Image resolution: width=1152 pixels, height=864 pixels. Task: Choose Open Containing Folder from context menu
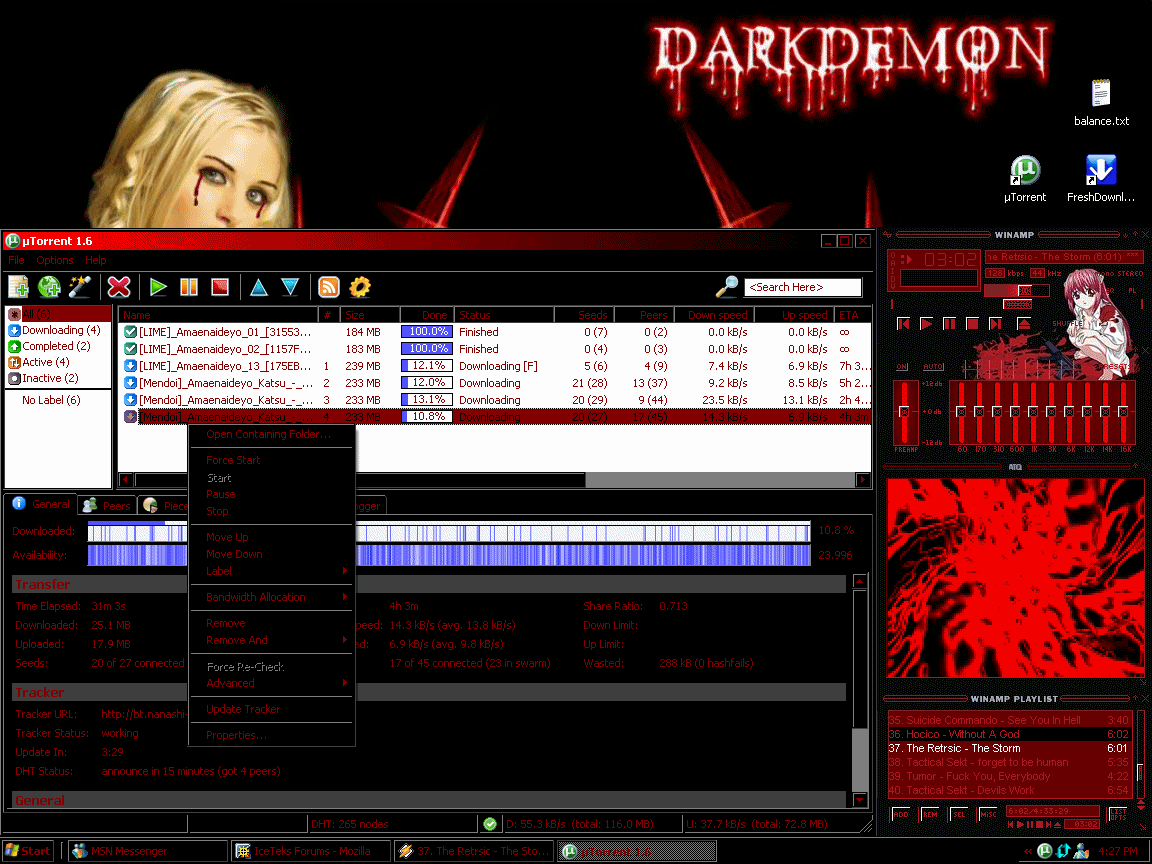(271, 434)
